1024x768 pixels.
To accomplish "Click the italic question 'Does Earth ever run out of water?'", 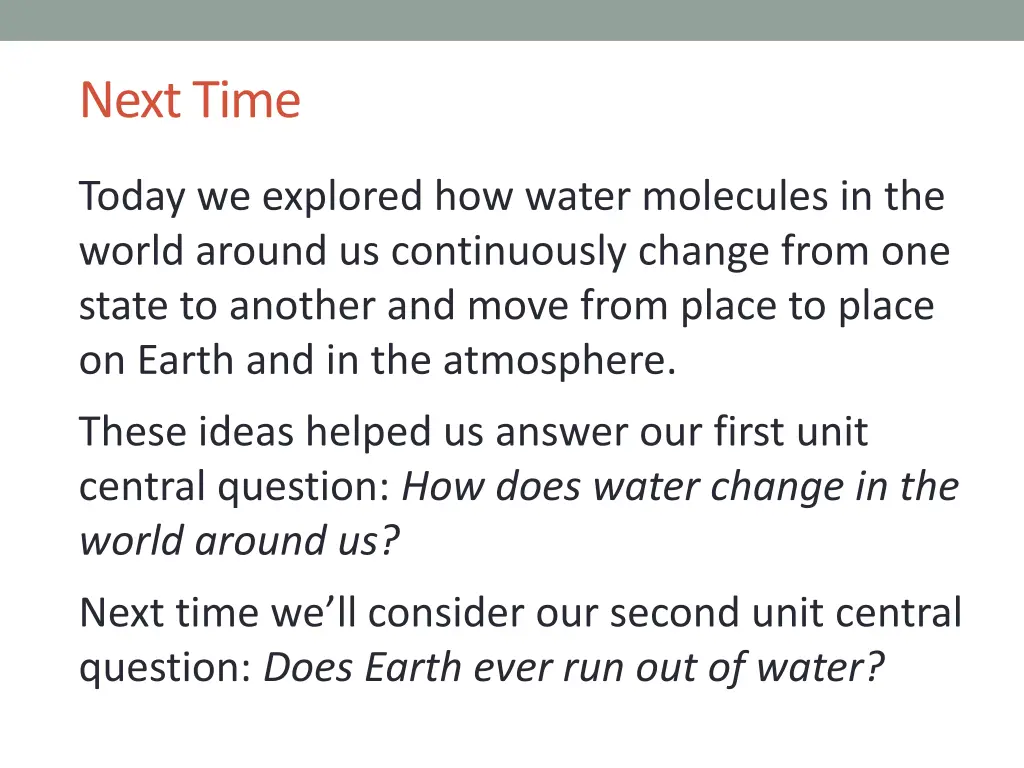I will [x=573, y=669].
